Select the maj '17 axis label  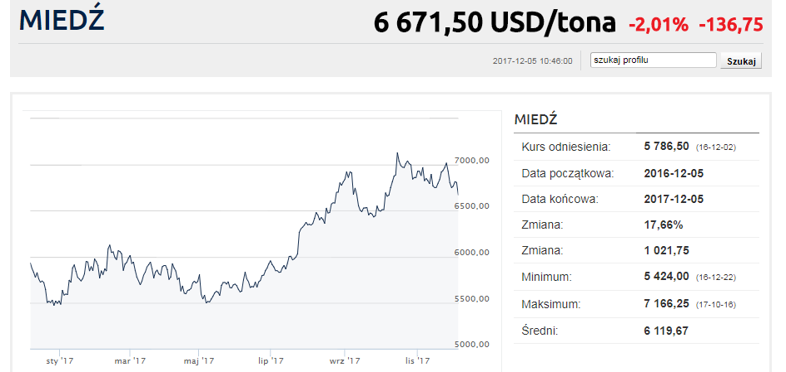(x=199, y=360)
